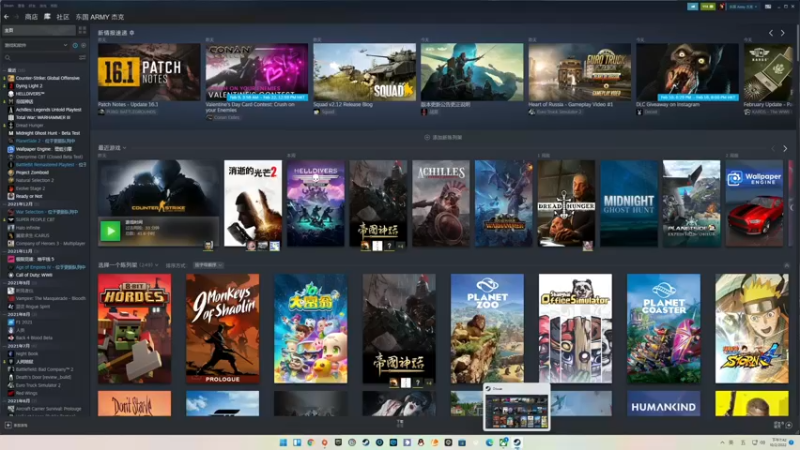The width and height of the screenshot is (800, 450).
Task: Open 9 Monkeys of Shaolin Prologue cover
Action: tap(222, 329)
